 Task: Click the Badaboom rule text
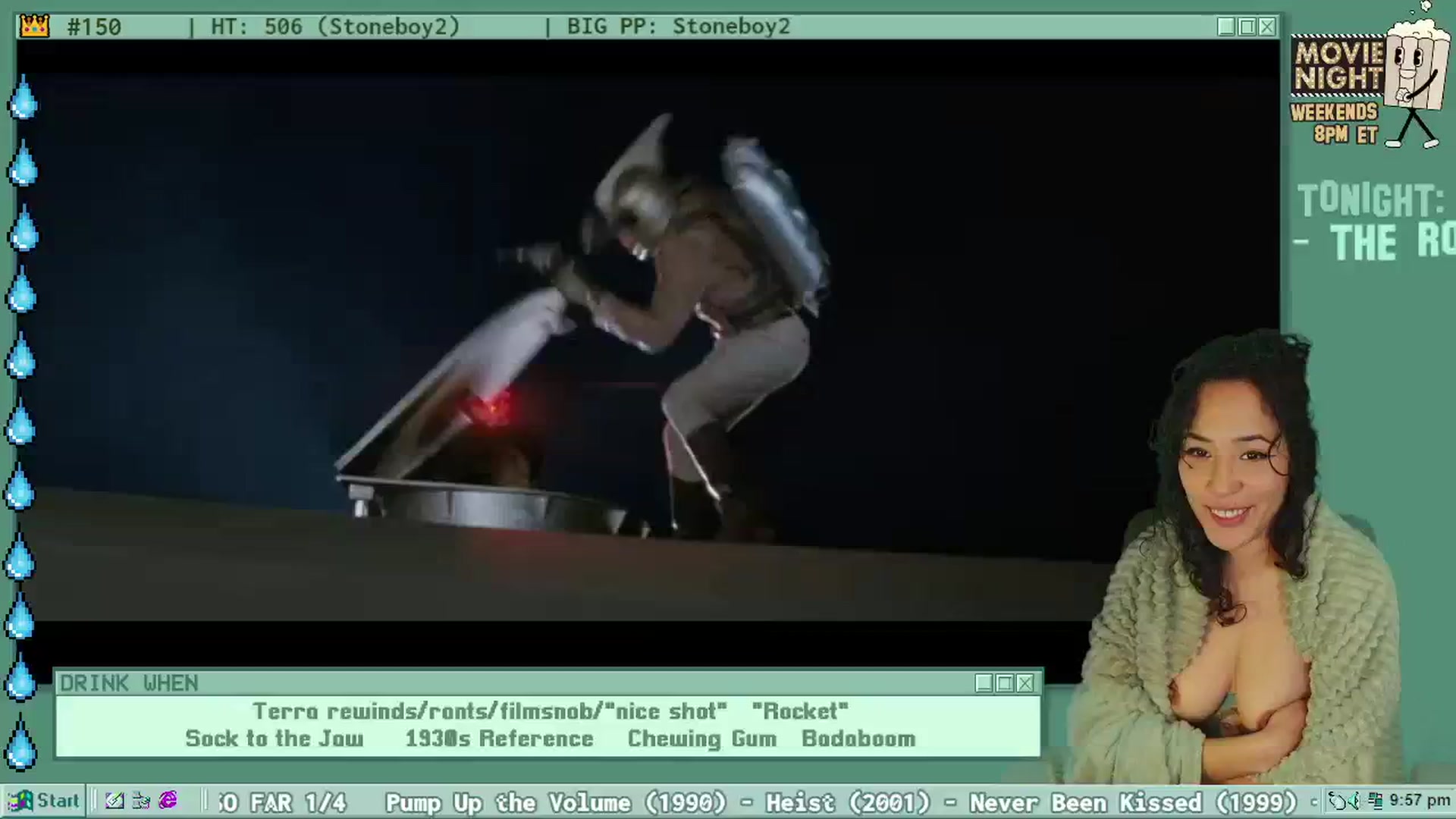click(858, 739)
